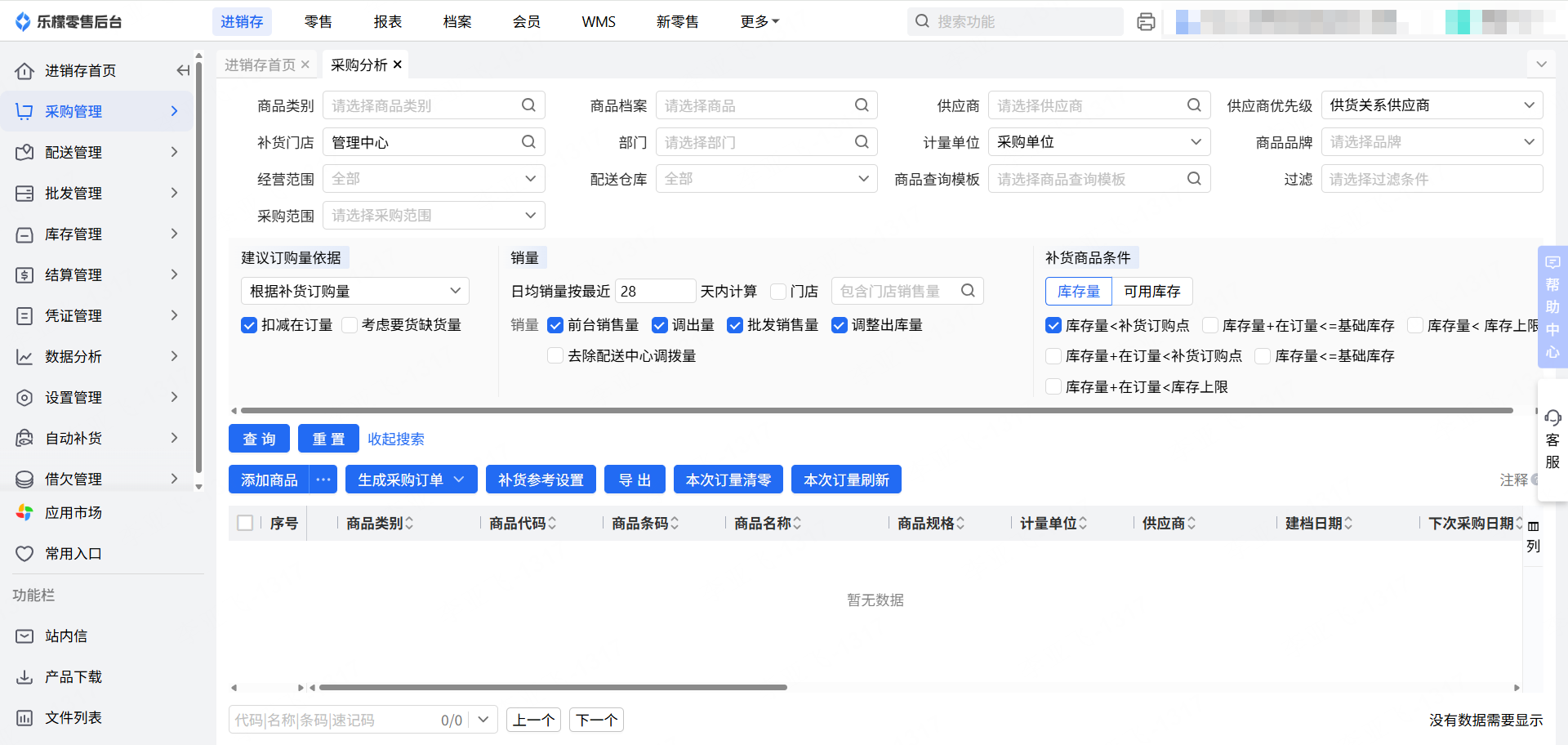
Task: Open 应用市场 from the sidebar
Action: [x=73, y=513]
